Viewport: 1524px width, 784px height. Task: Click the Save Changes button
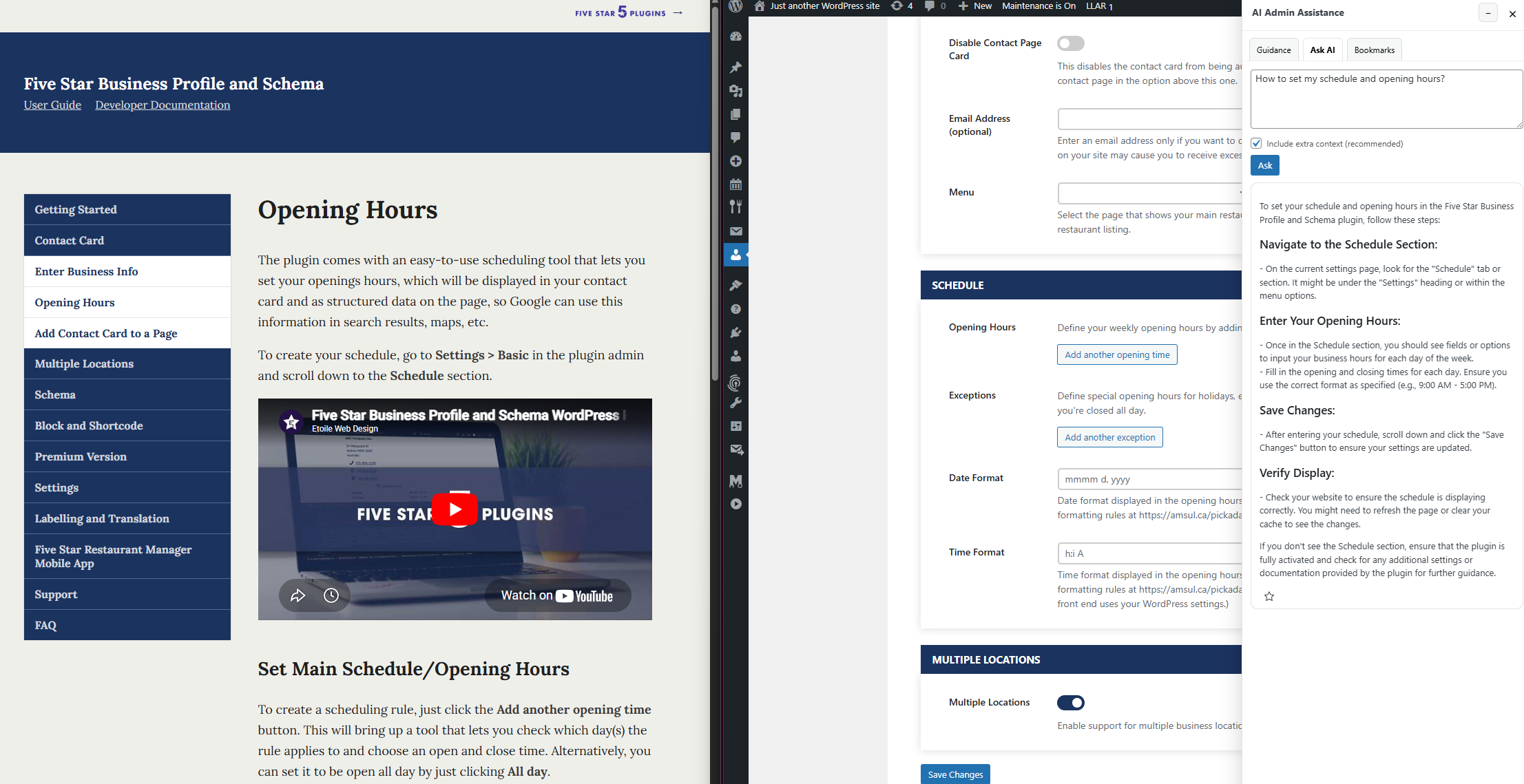coord(955,774)
